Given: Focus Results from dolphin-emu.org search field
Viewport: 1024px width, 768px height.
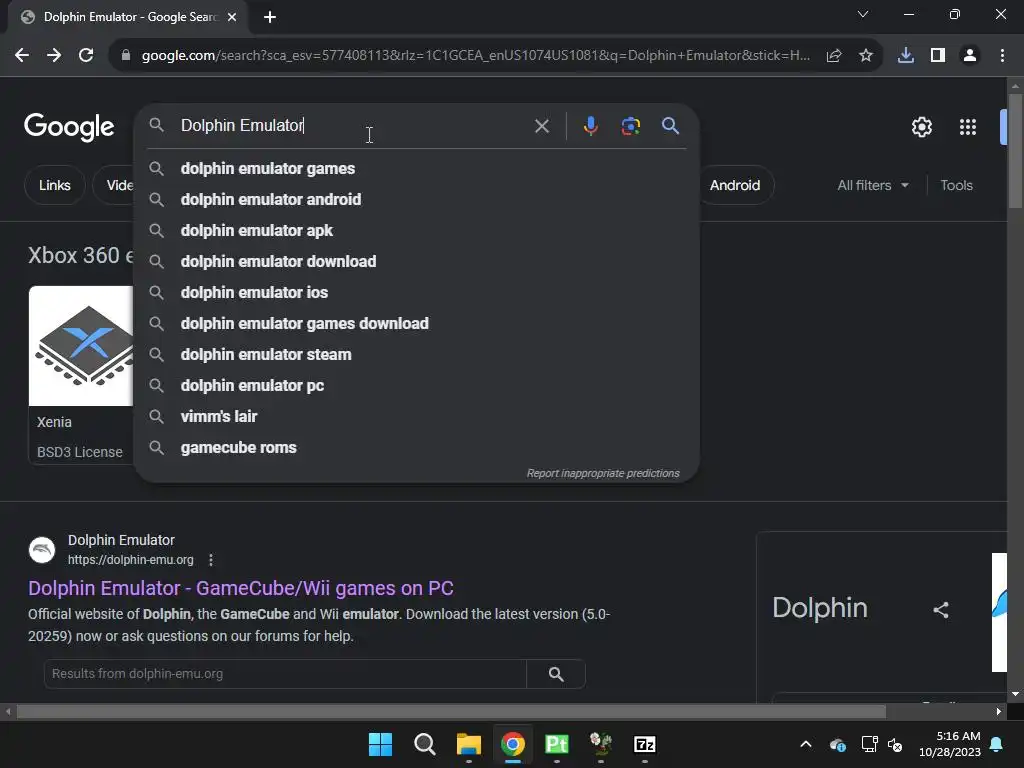Looking at the screenshot, I should [285, 673].
